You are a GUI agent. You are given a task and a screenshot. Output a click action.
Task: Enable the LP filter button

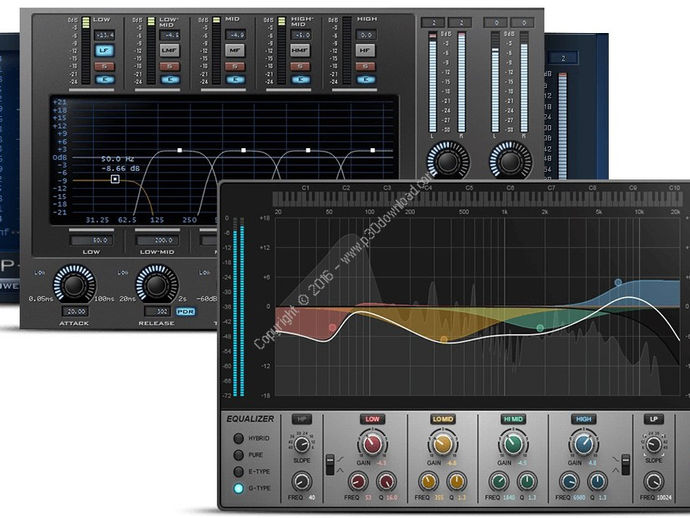(654, 419)
